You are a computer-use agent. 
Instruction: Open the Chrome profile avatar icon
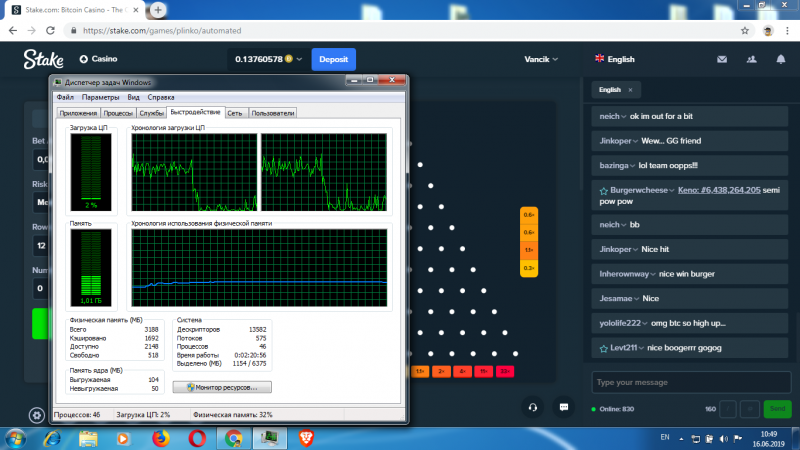(768, 31)
